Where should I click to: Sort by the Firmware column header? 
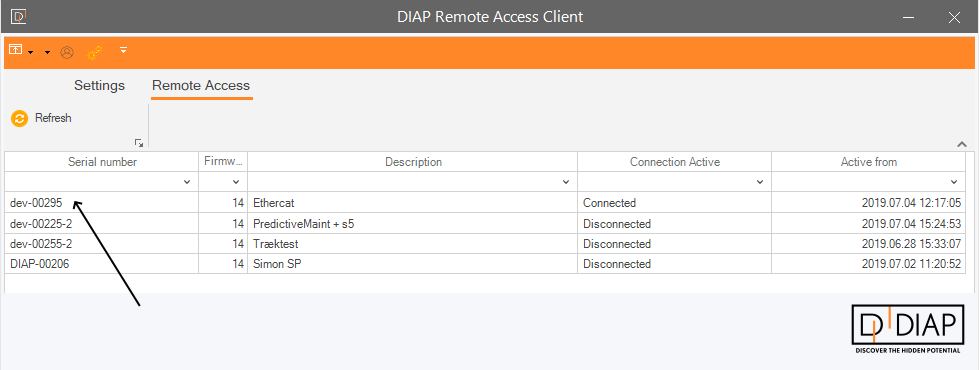pyautogui.click(x=223, y=162)
